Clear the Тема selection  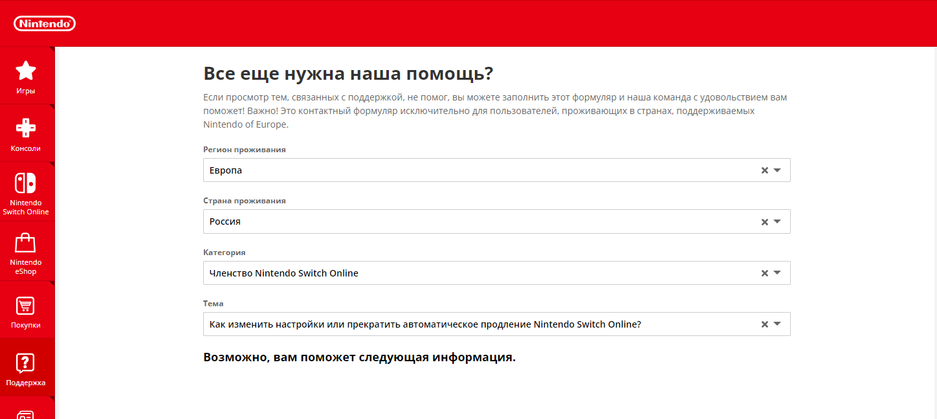pos(764,325)
